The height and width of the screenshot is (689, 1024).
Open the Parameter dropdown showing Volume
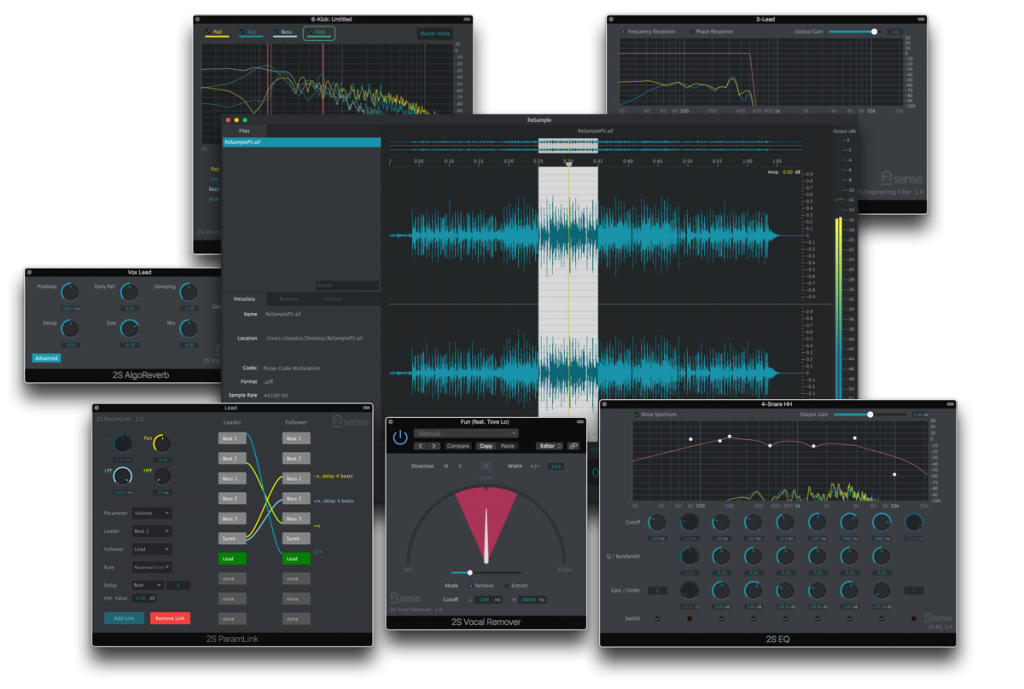click(x=152, y=513)
